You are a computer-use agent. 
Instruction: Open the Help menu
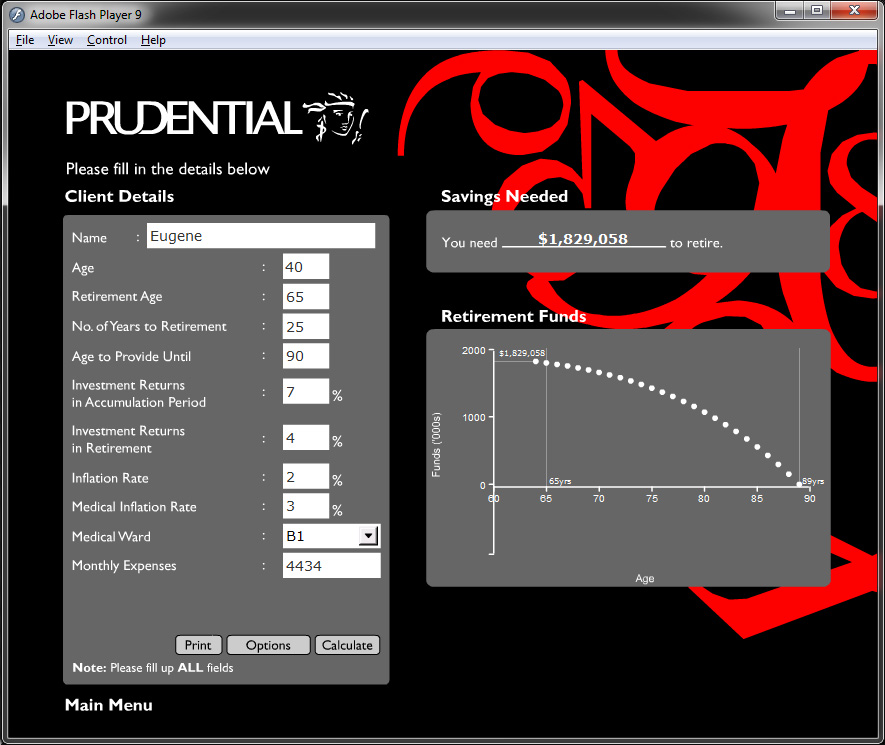point(153,40)
